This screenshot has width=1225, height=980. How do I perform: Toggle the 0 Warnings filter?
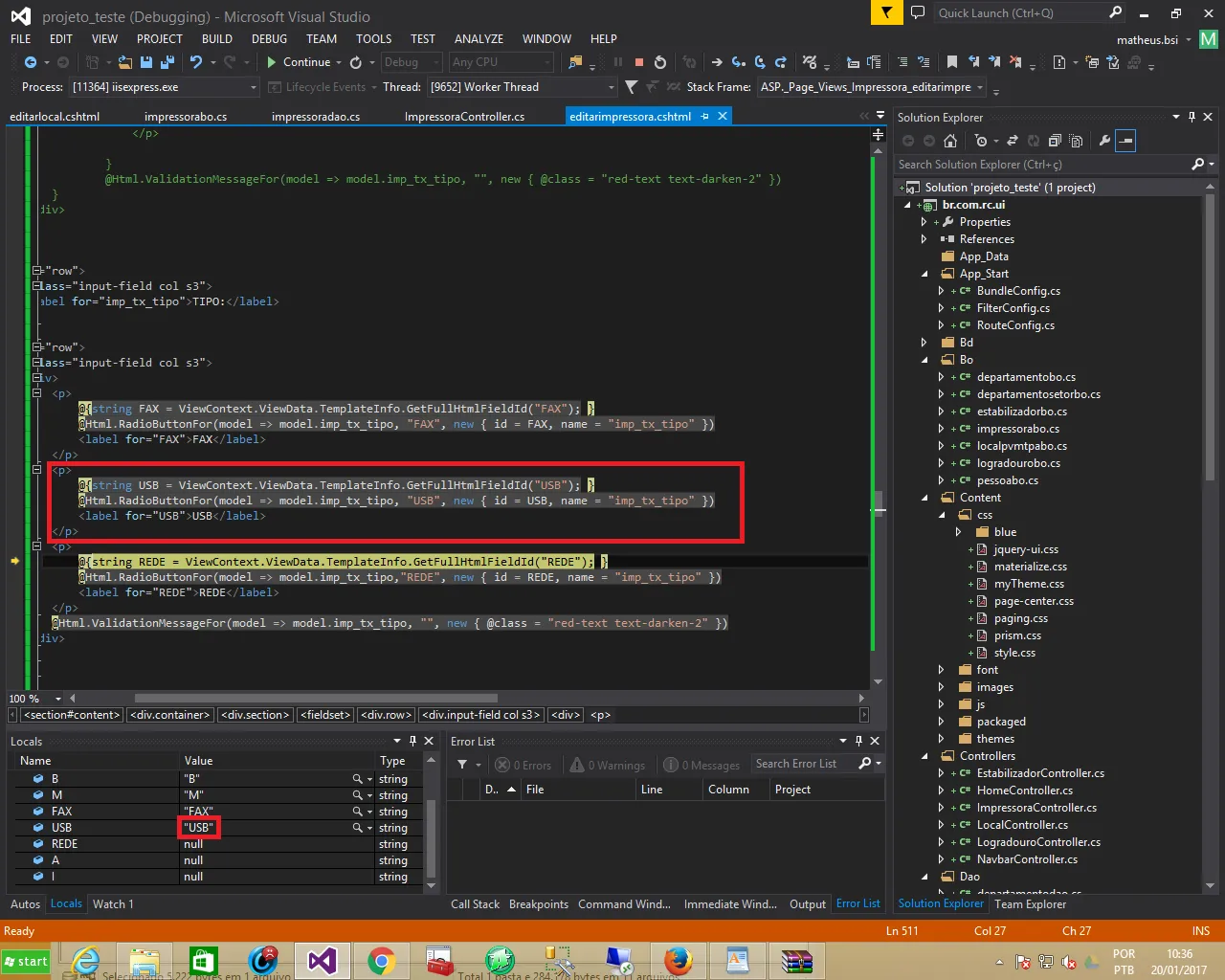607,765
